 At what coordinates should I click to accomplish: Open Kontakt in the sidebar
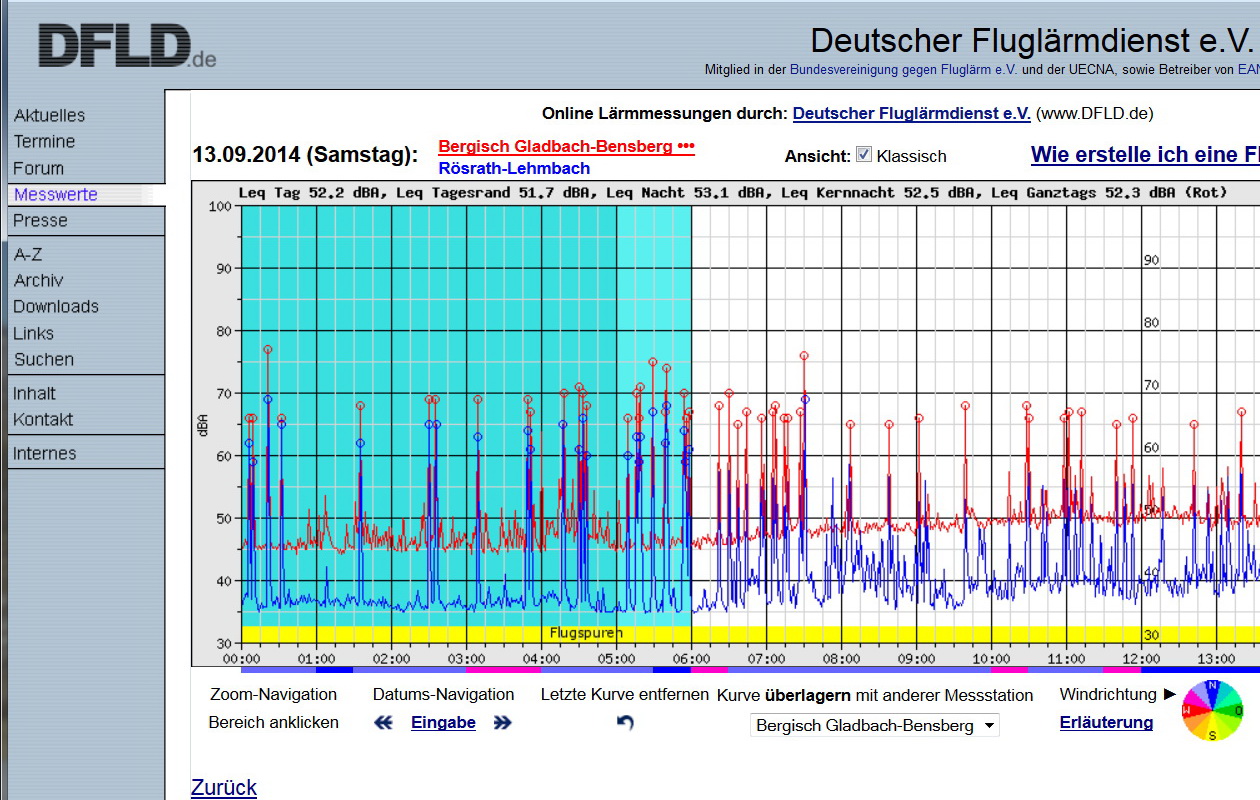43,420
